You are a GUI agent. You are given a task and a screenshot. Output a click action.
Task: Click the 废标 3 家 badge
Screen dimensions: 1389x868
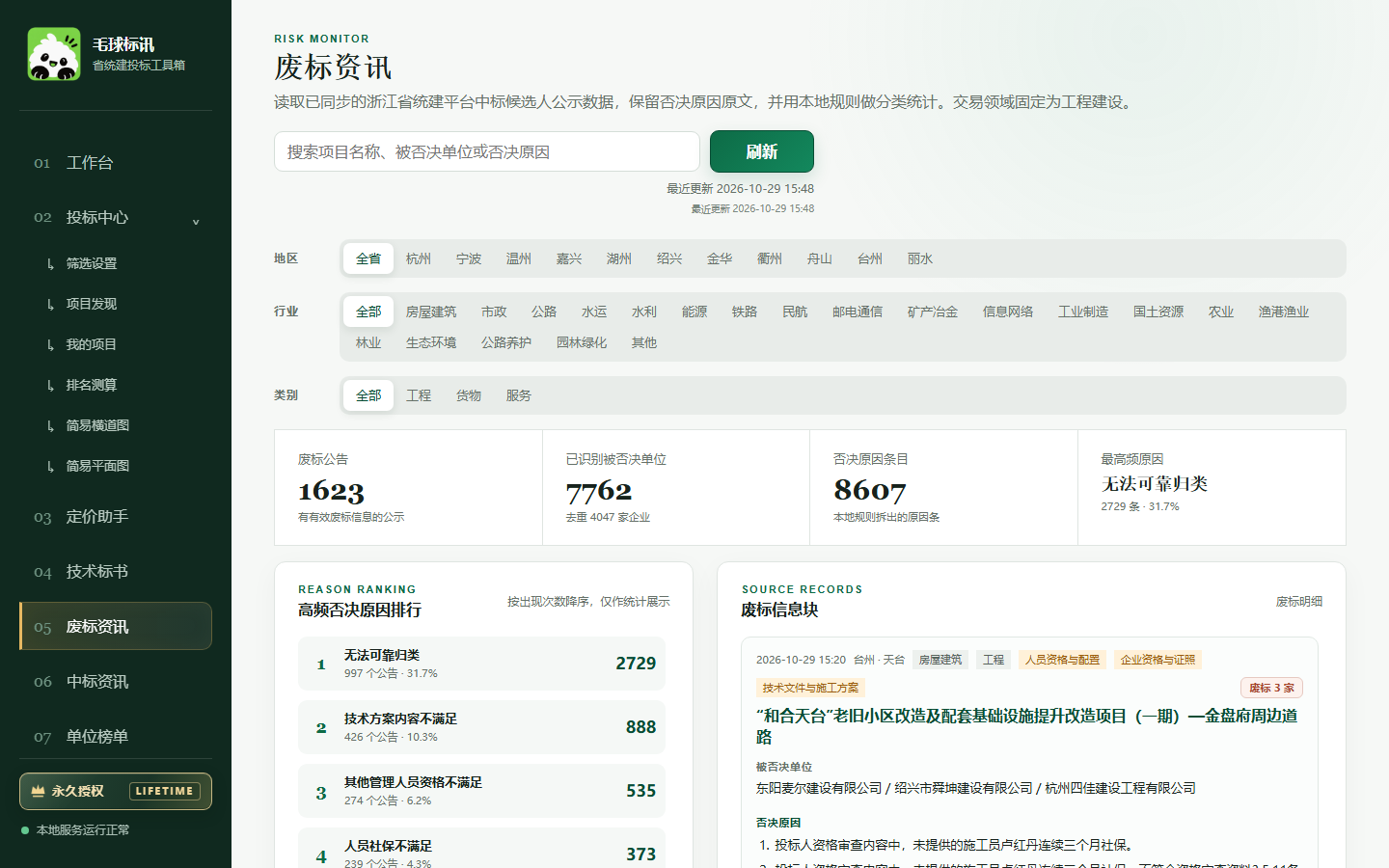pos(1271,688)
